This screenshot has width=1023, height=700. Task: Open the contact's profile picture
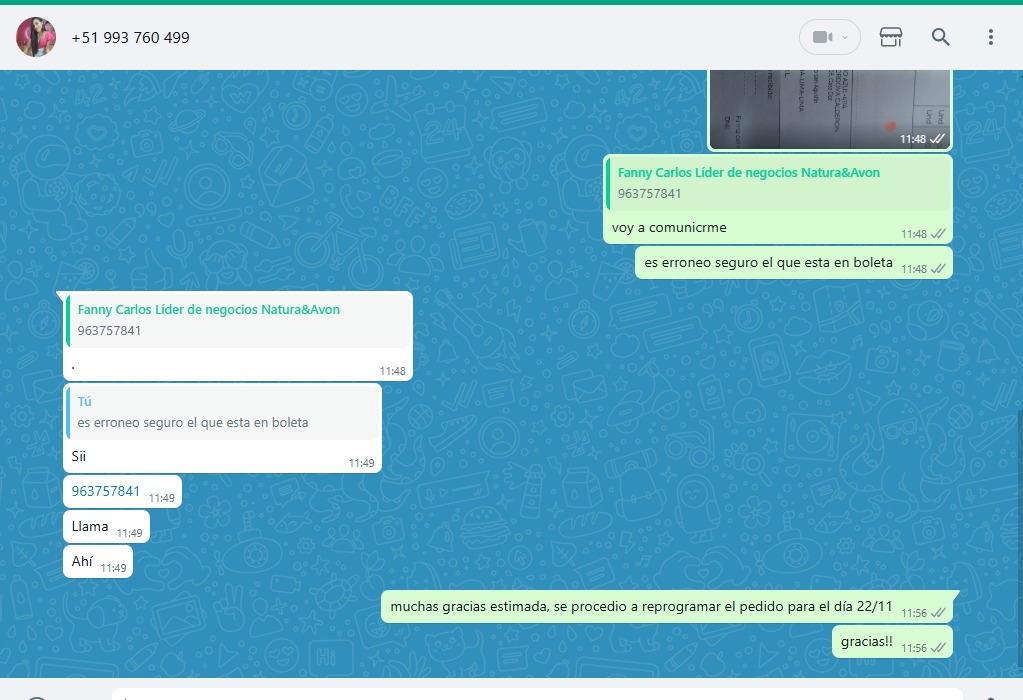tap(36, 37)
